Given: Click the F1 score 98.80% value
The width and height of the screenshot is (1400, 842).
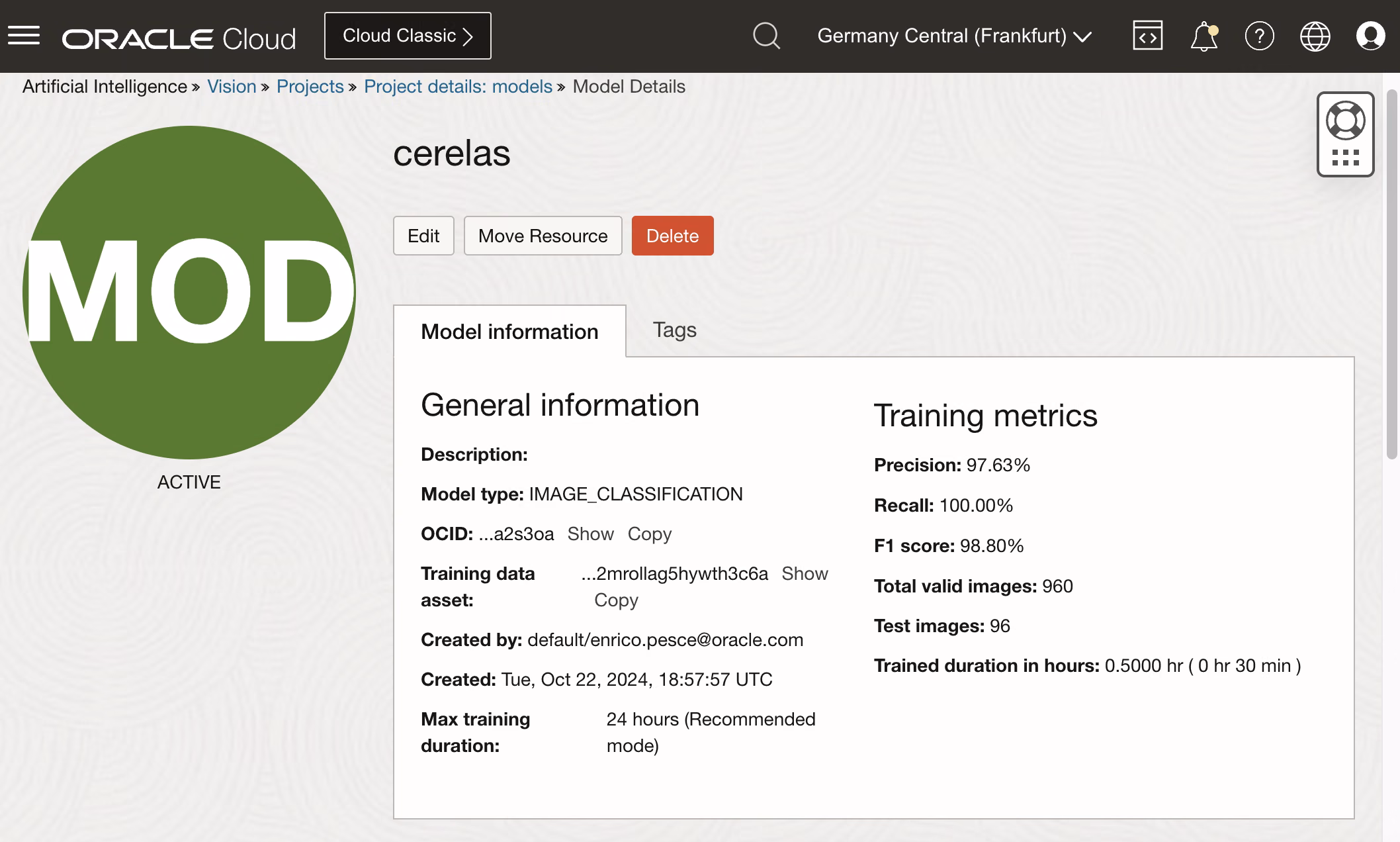Looking at the screenshot, I should (992, 545).
